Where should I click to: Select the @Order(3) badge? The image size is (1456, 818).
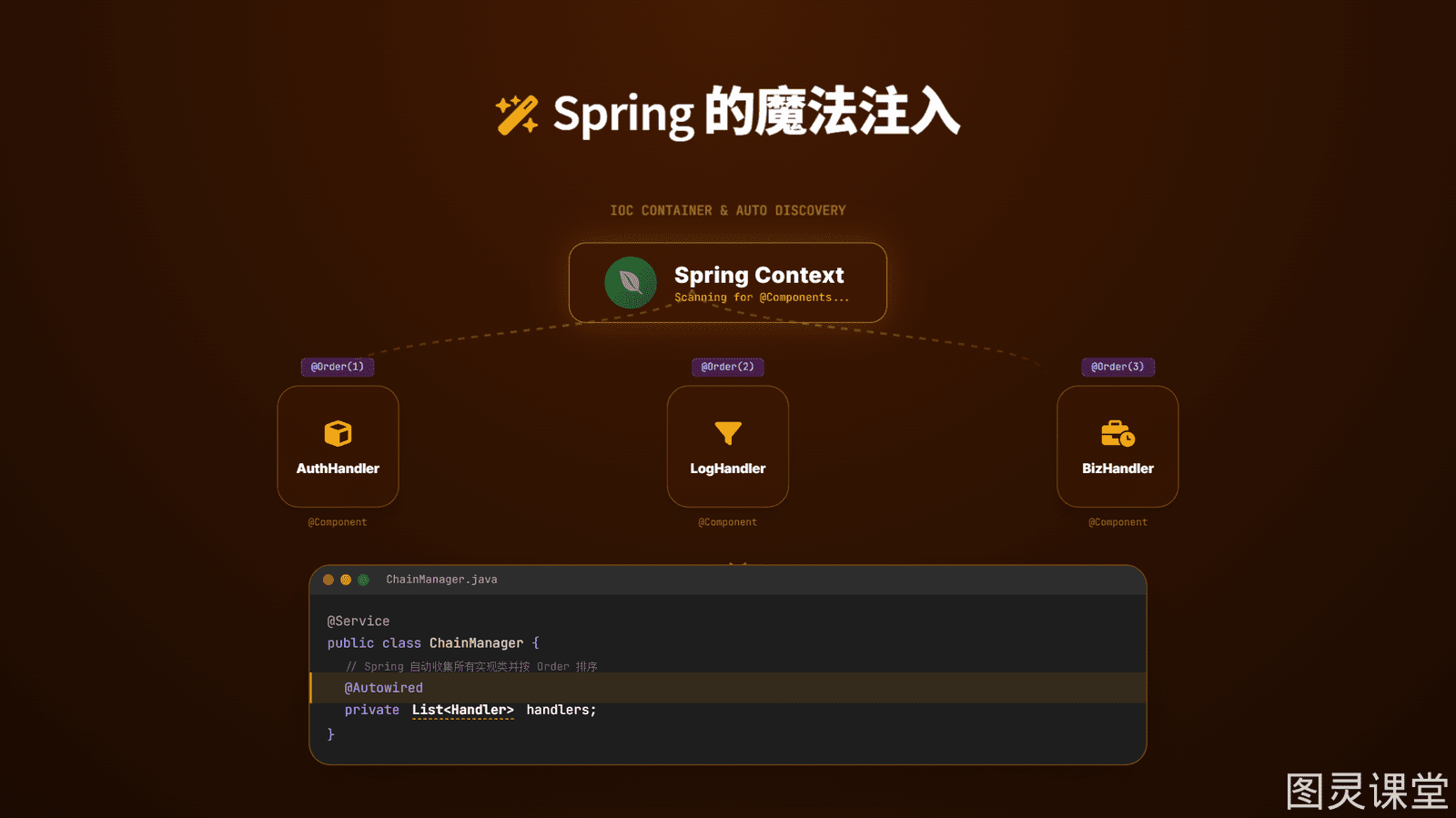pyautogui.click(x=1117, y=367)
